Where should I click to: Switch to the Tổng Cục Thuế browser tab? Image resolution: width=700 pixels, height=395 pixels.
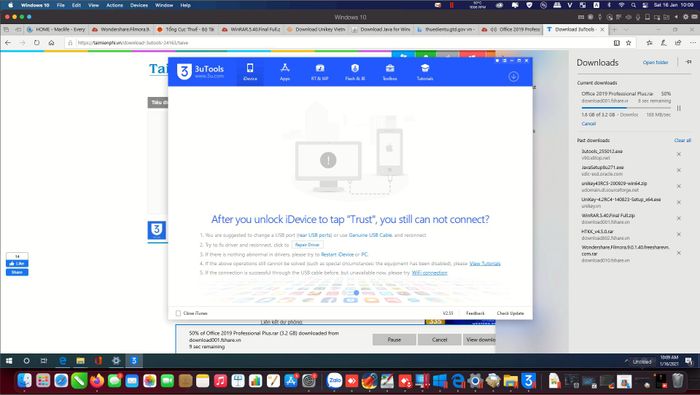point(186,29)
